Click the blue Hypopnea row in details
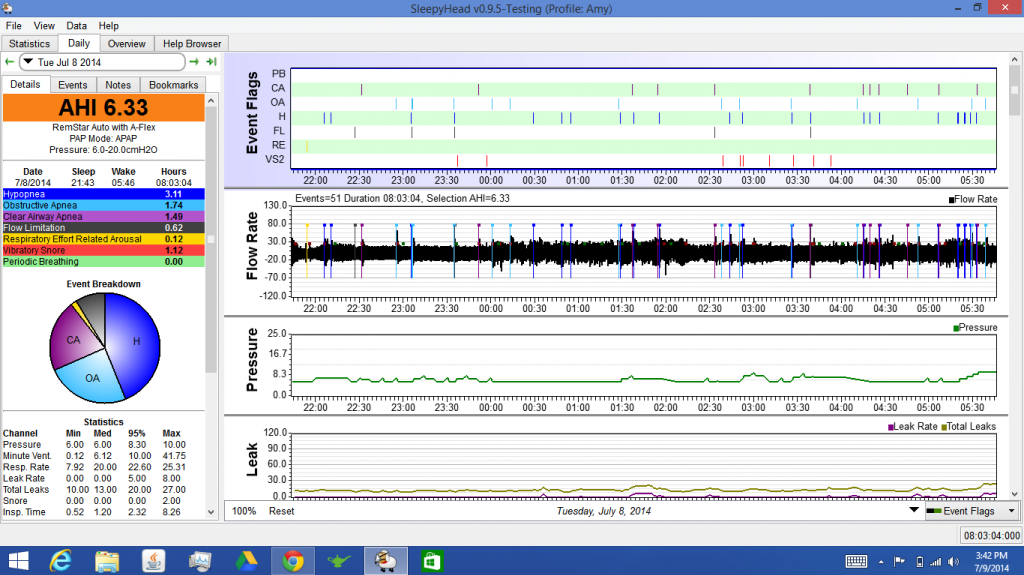The image size is (1024, 575). point(102,192)
